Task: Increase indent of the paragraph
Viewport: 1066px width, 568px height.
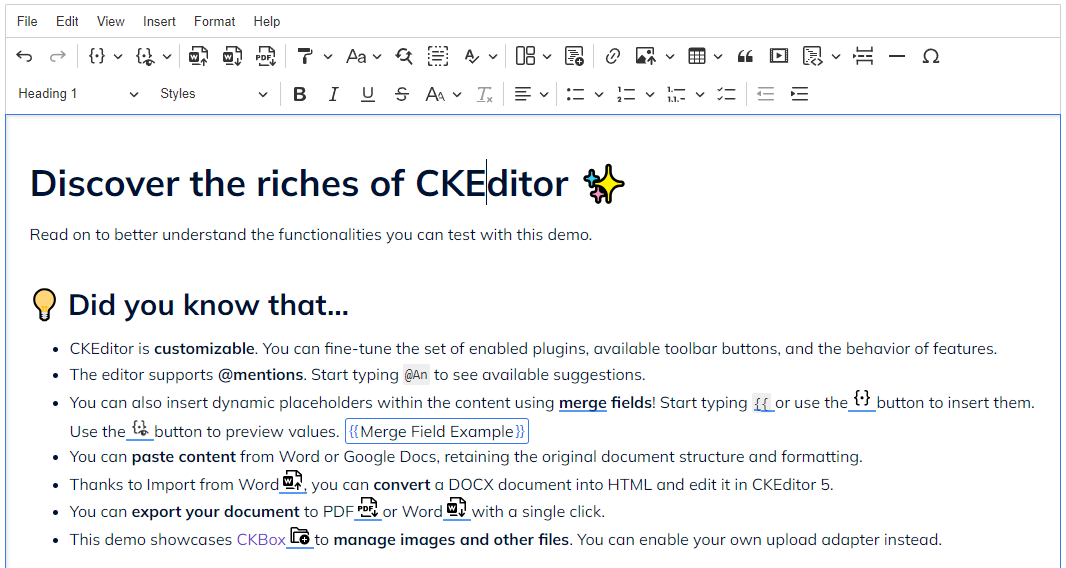Action: (800, 95)
